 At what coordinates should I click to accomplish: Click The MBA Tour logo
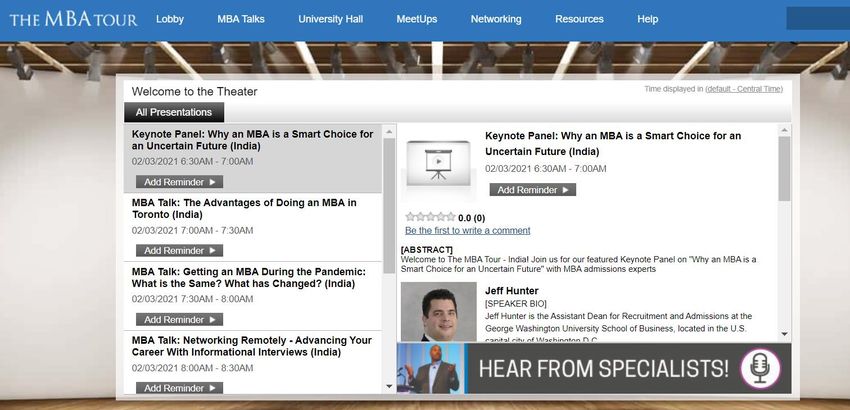click(x=73, y=19)
